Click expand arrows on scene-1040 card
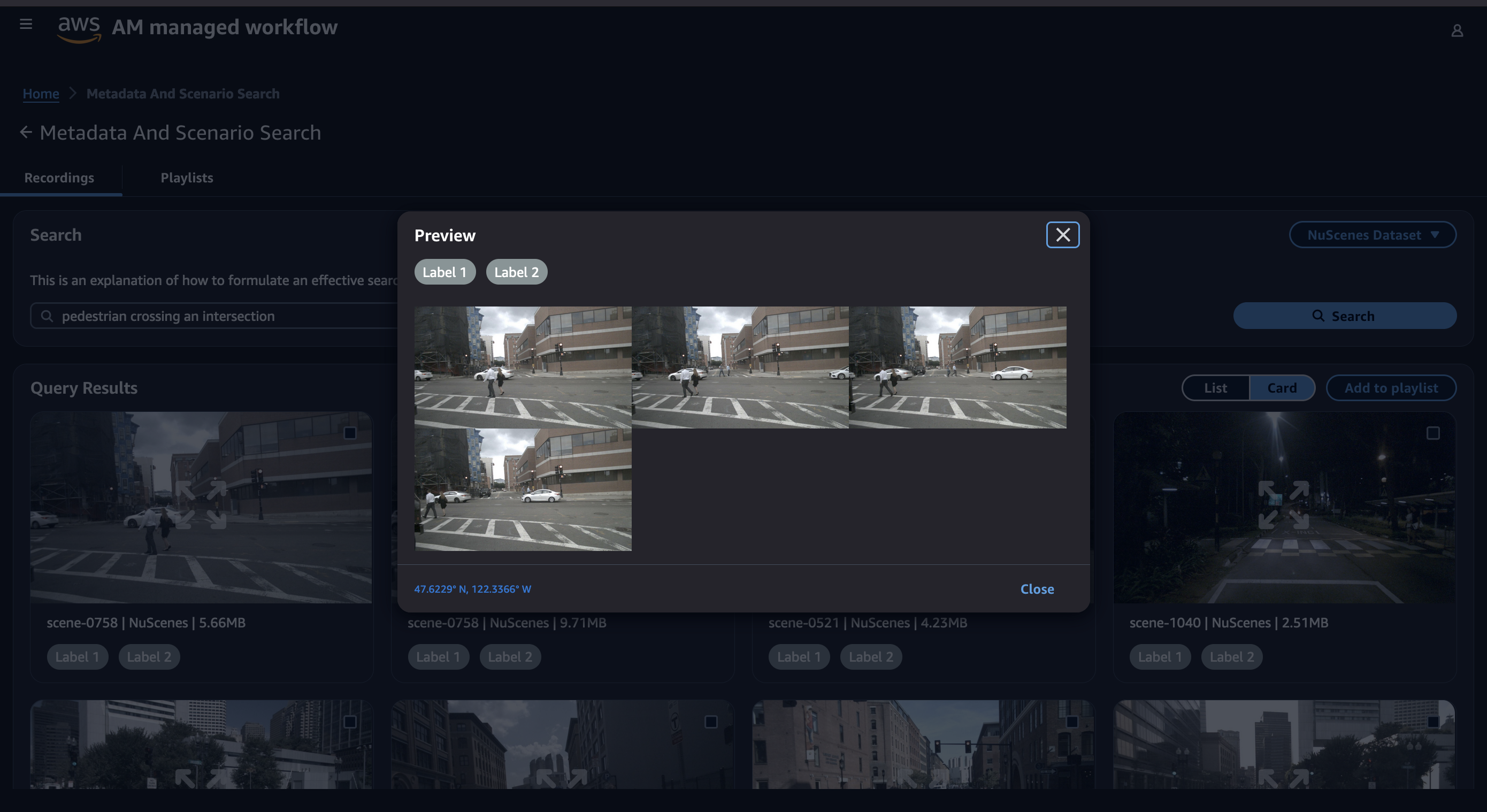 point(1283,505)
